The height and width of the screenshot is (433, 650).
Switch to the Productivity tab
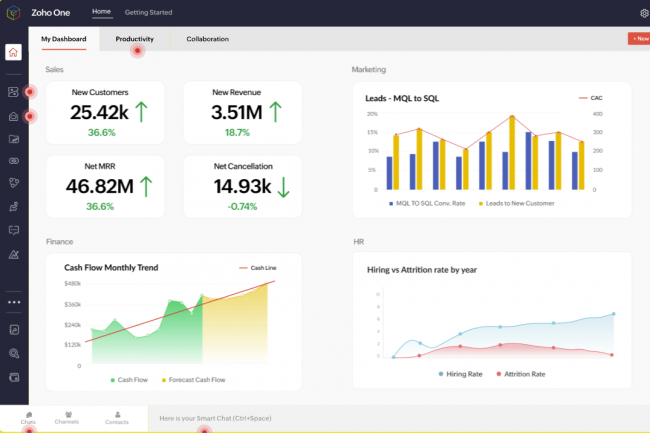pyautogui.click(x=134, y=39)
